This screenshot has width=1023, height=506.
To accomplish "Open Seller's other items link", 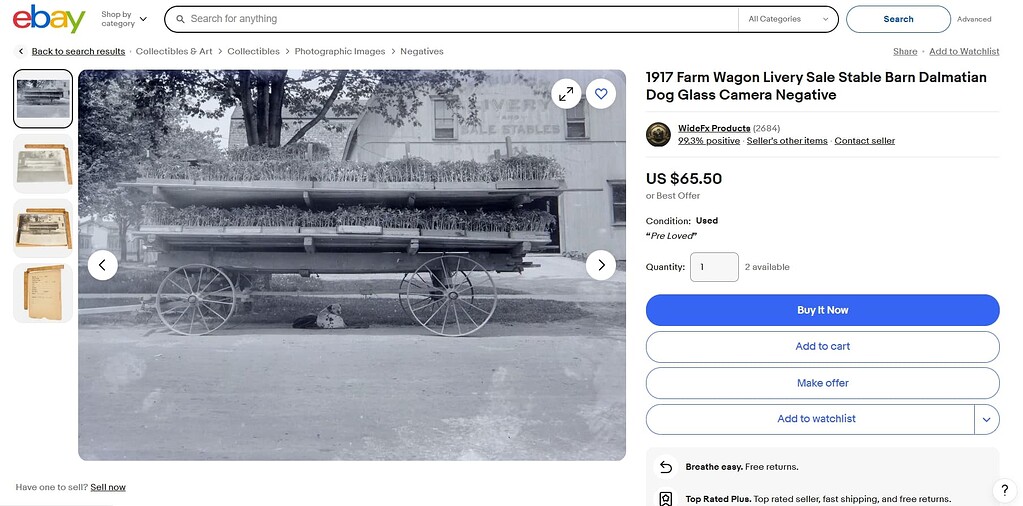I will pyautogui.click(x=787, y=141).
